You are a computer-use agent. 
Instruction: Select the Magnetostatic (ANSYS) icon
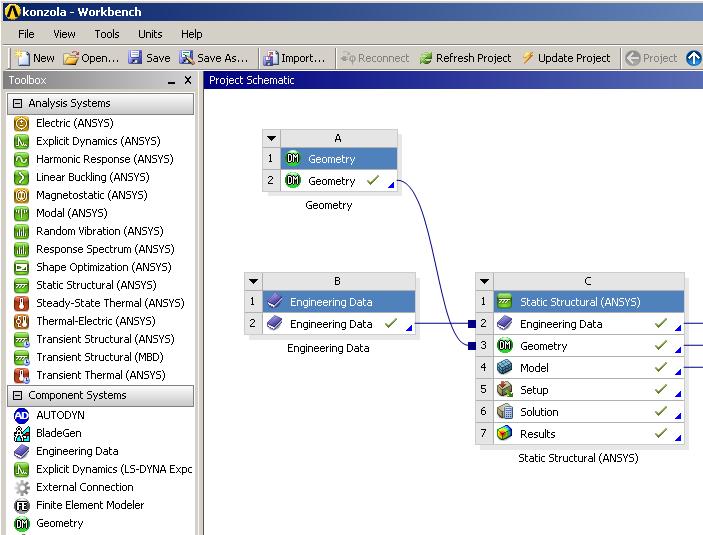(x=21, y=195)
